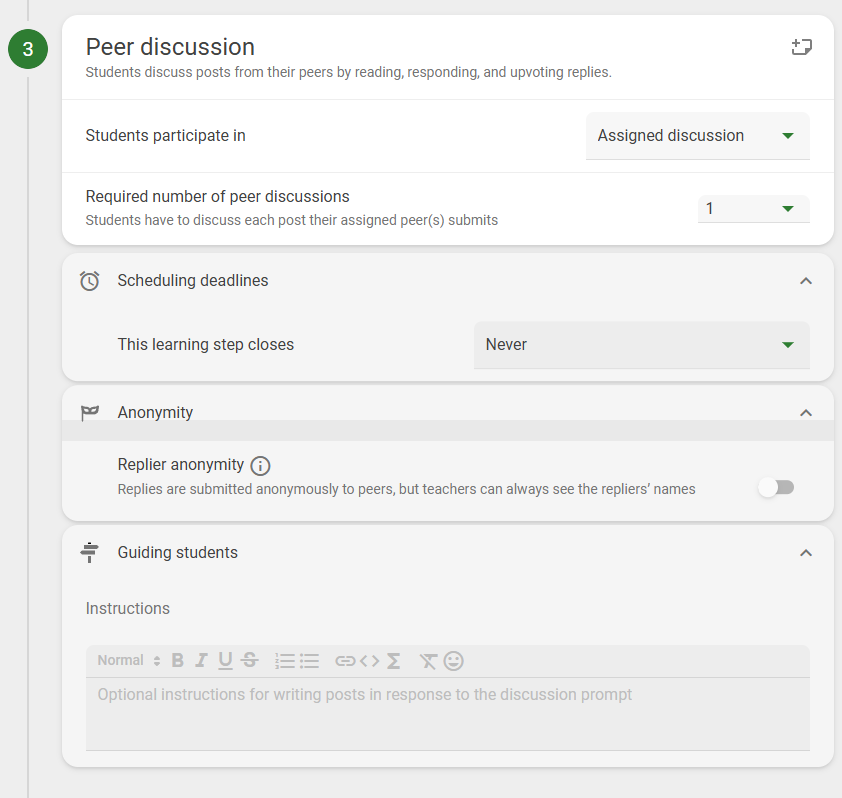Collapse the Scheduling deadlines section

coord(806,281)
